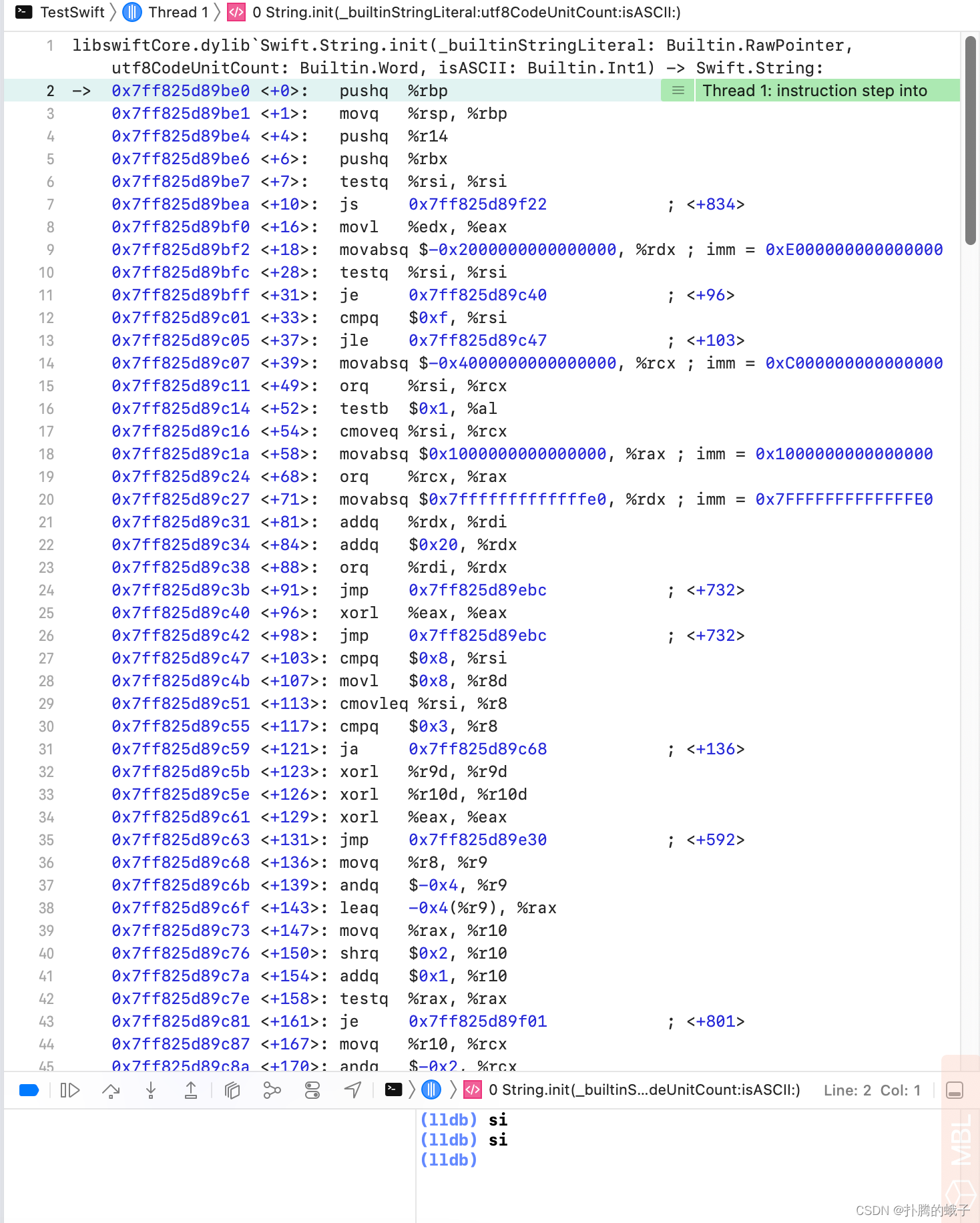Click the 'Line: 2 Col: 1' status text
980x1223 pixels.
click(x=872, y=1090)
